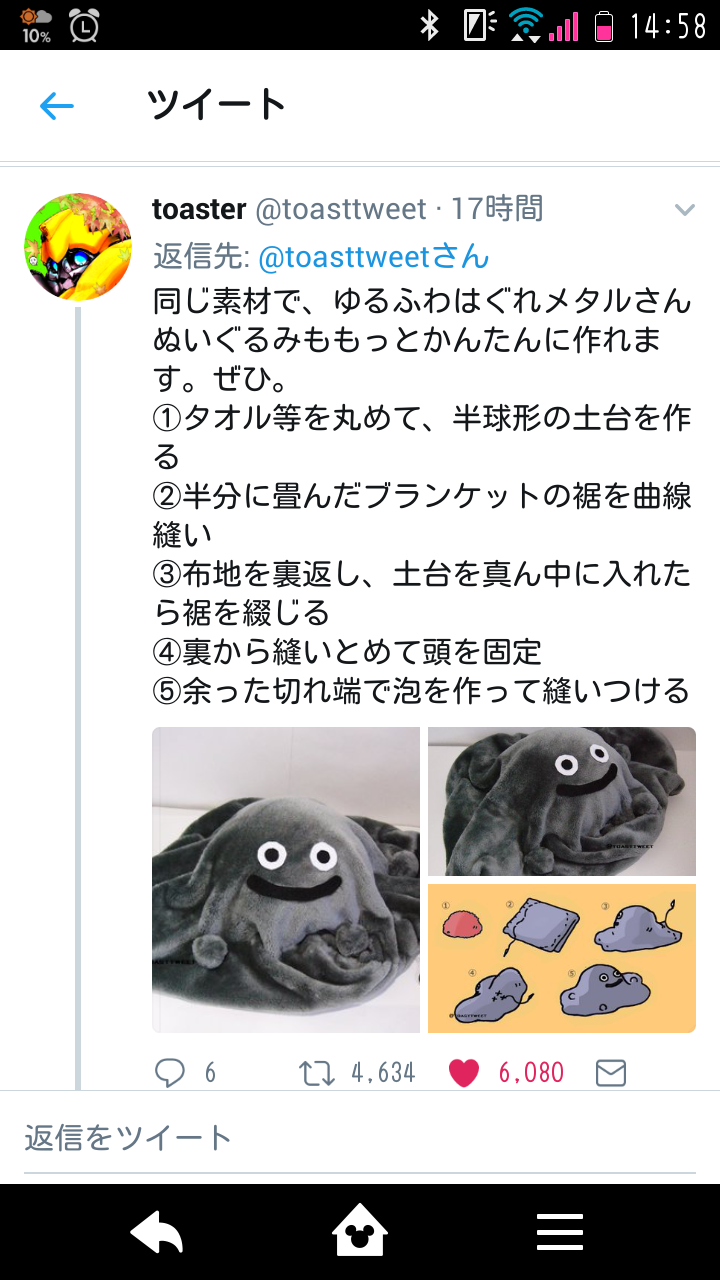Tap the 17時間 timestamp

[x=497, y=209]
